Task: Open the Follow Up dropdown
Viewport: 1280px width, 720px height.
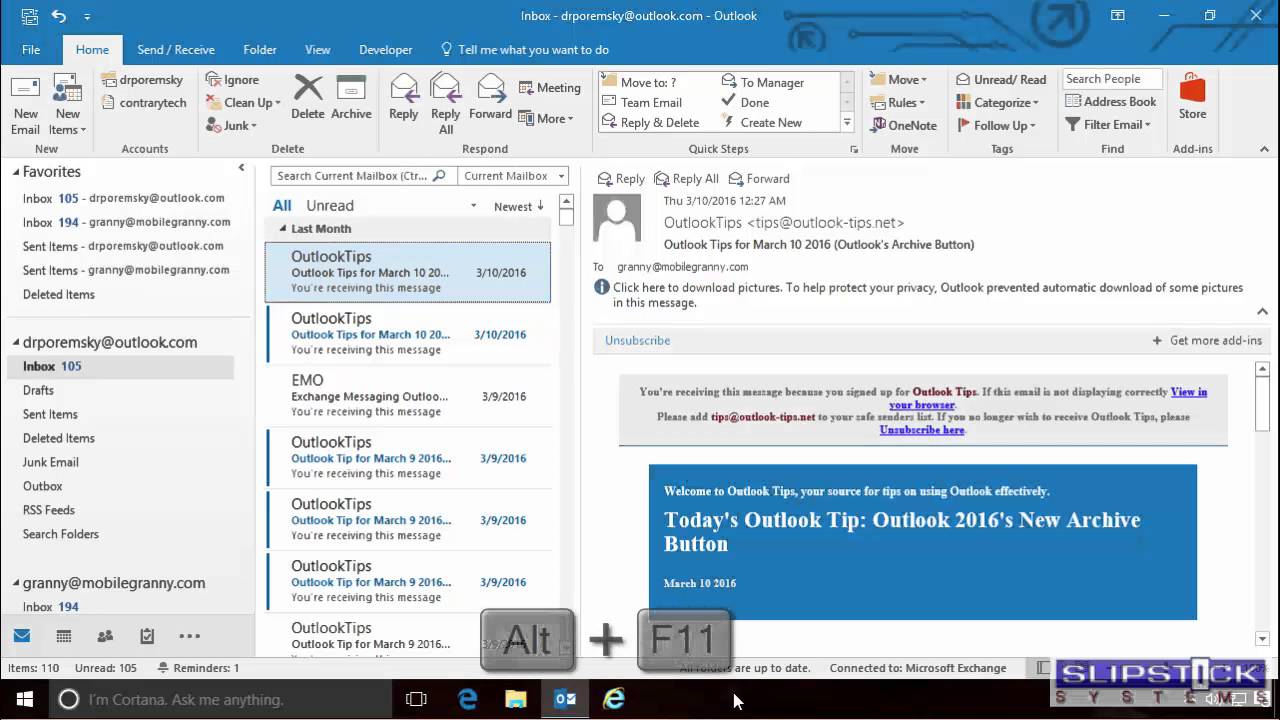Action: coord(997,125)
